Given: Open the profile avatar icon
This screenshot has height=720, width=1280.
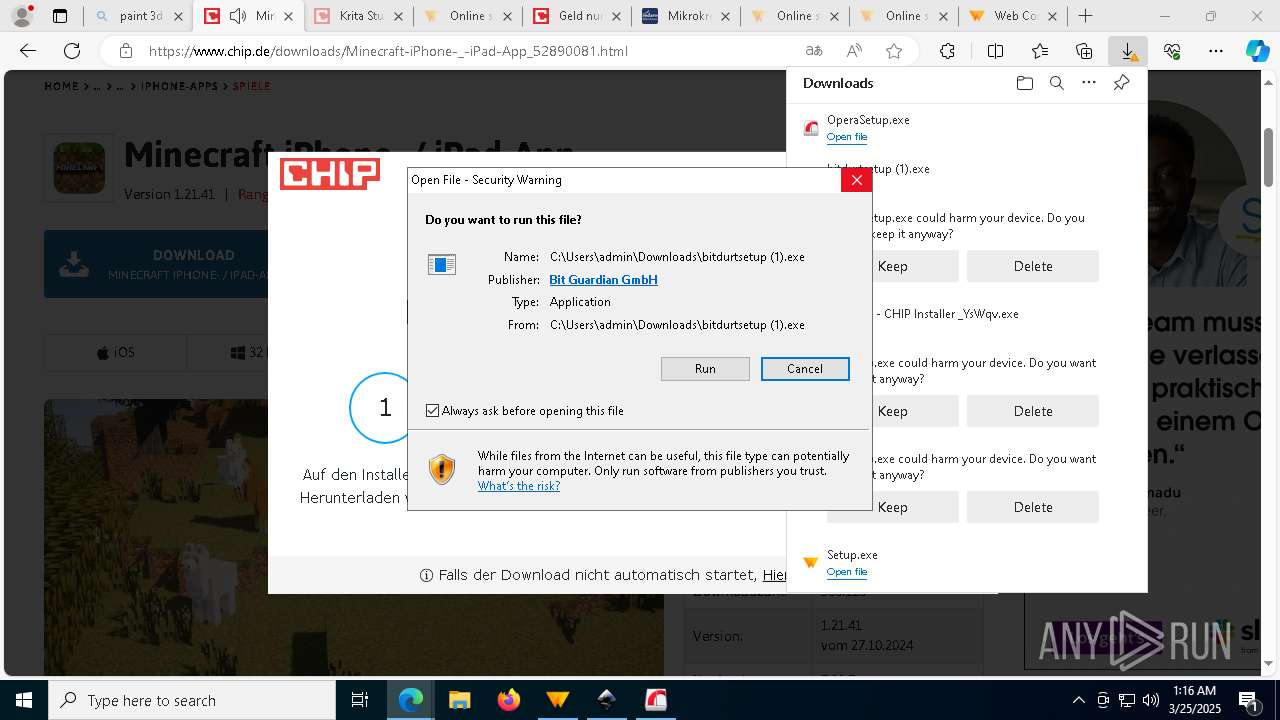Looking at the screenshot, I should point(22,16).
